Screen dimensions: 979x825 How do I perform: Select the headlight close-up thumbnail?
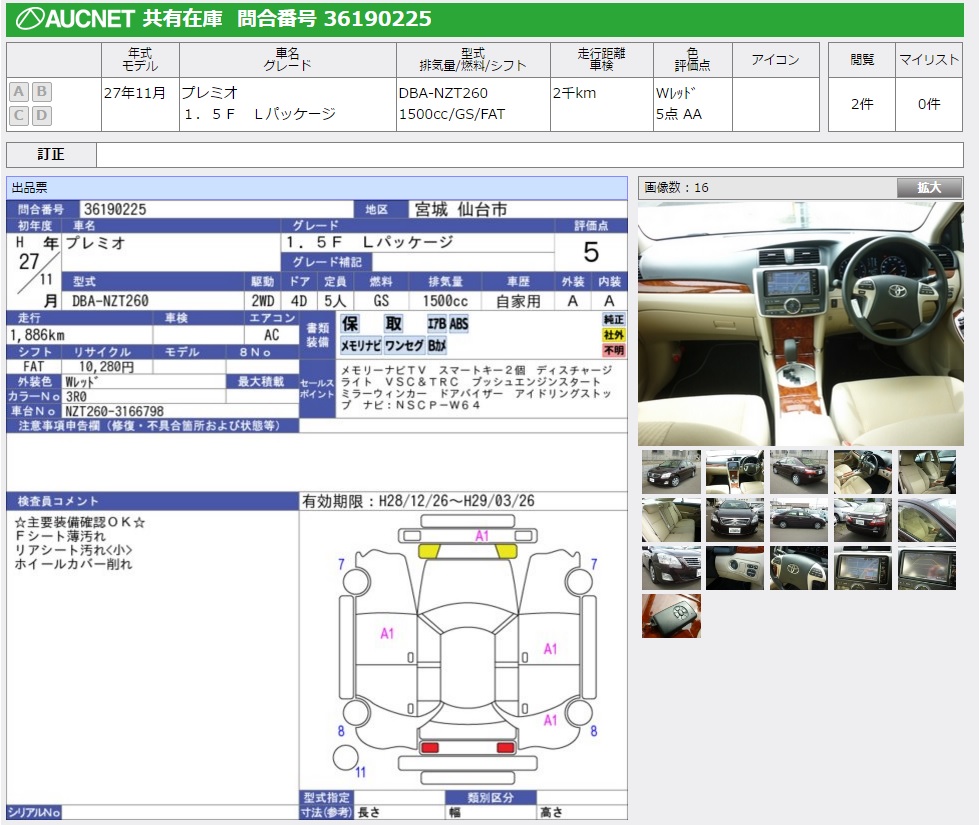click(x=671, y=568)
